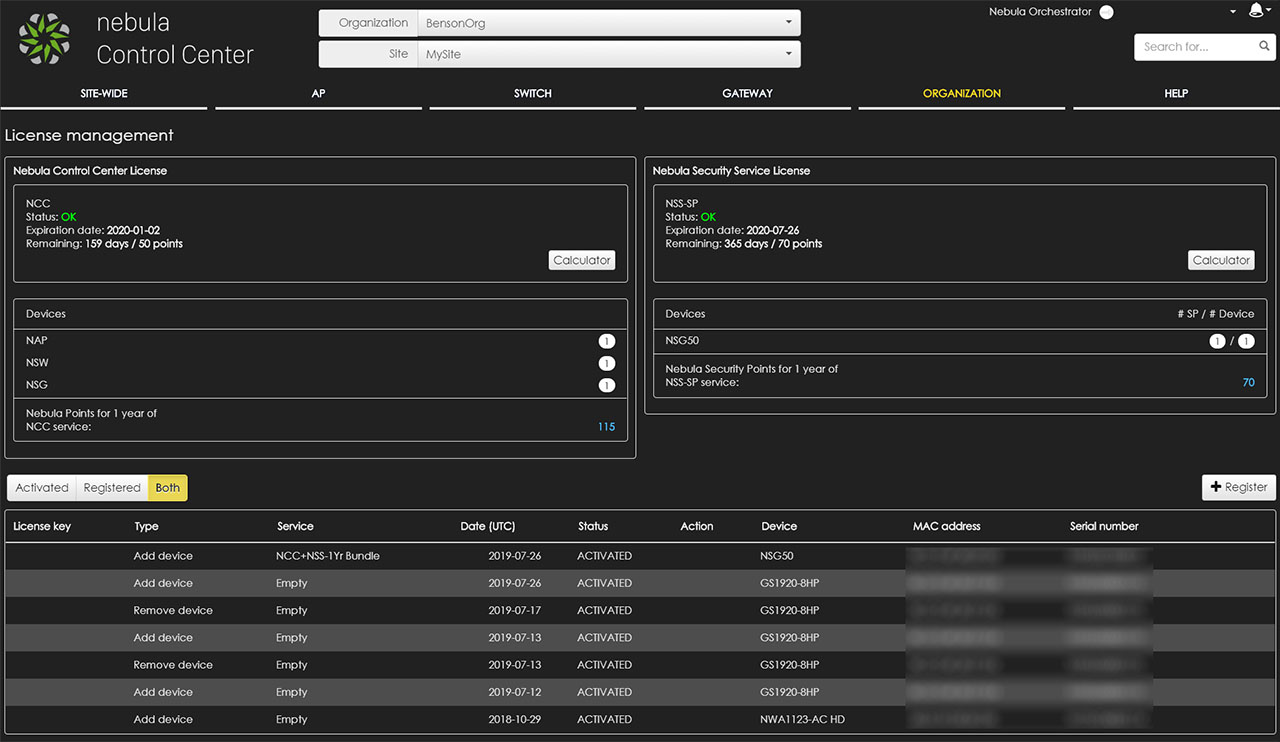Click the NSG device row label

click(37, 385)
